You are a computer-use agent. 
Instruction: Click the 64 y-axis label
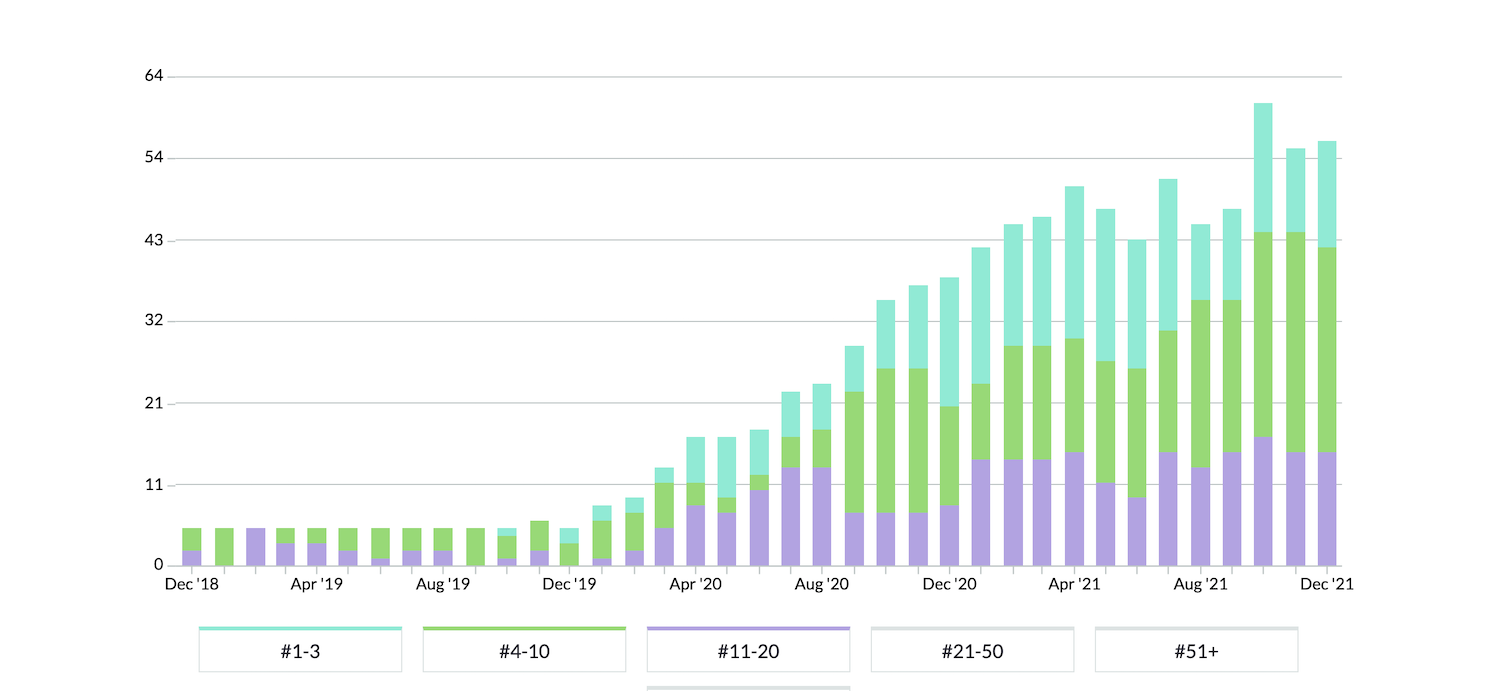click(x=153, y=76)
